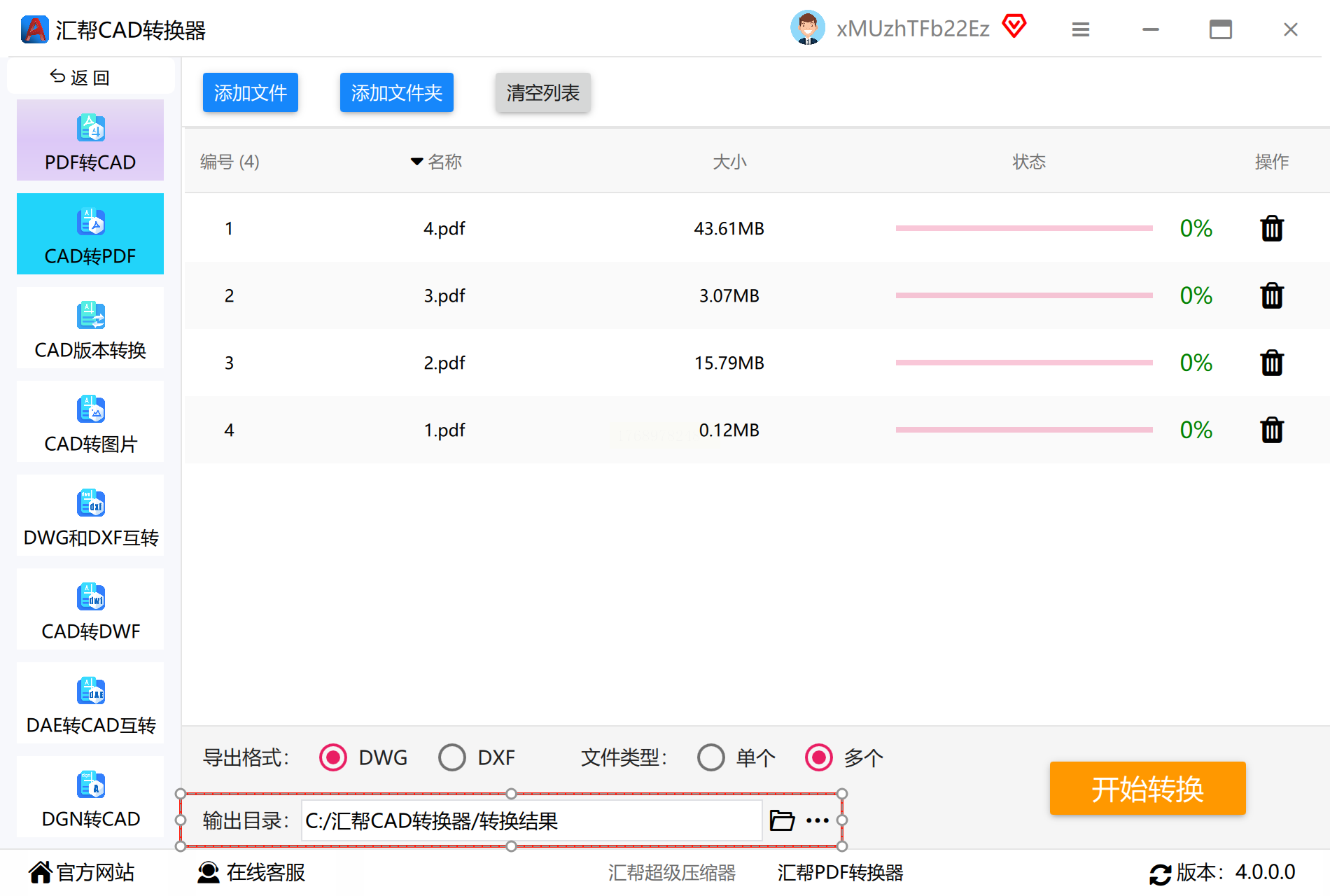The image size is (1330, 896).
Task: Open the user avatar profile
Action: (x=808, y=28)
